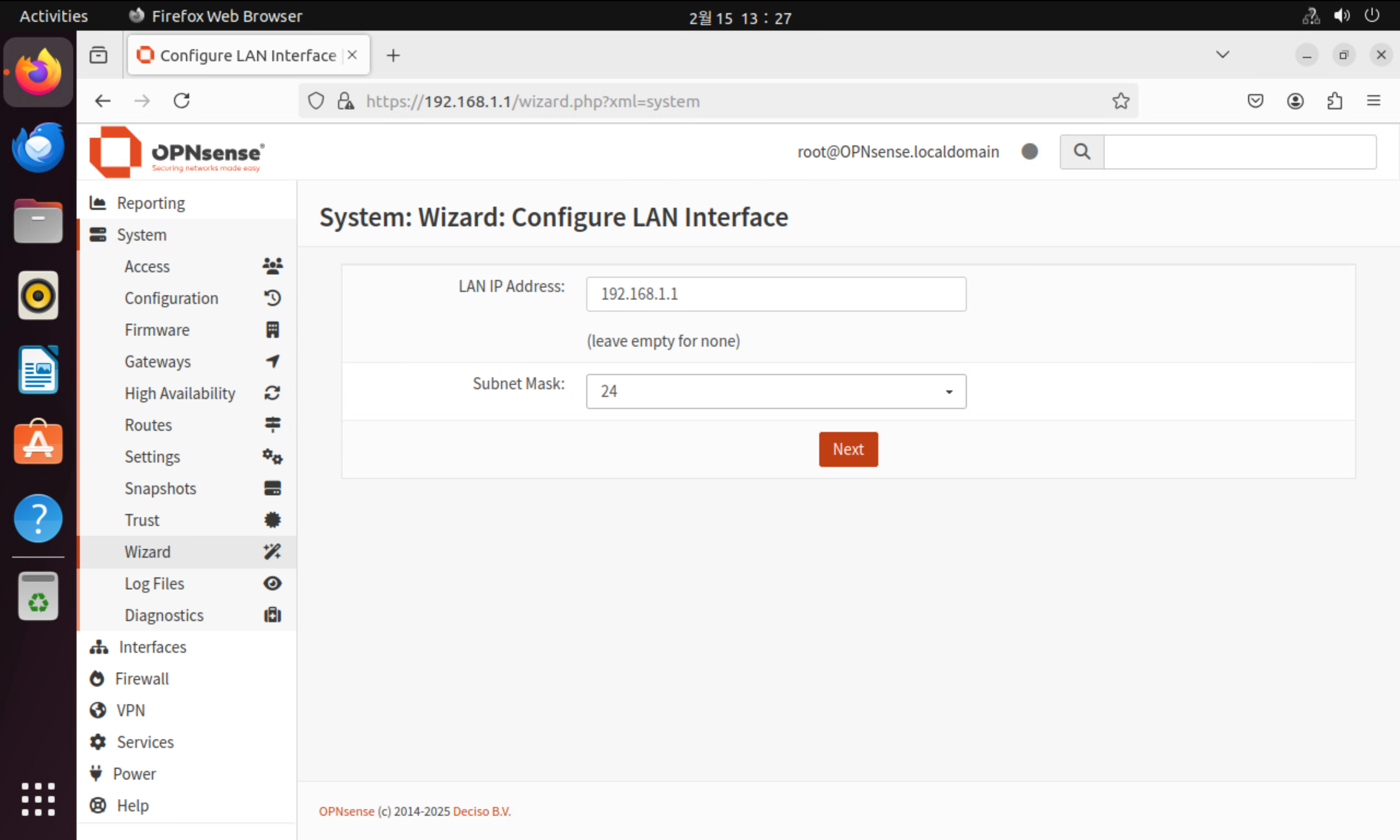Click the LAN IP Address field
This screenshot has width=1400, height=840.
coord(776,294)
